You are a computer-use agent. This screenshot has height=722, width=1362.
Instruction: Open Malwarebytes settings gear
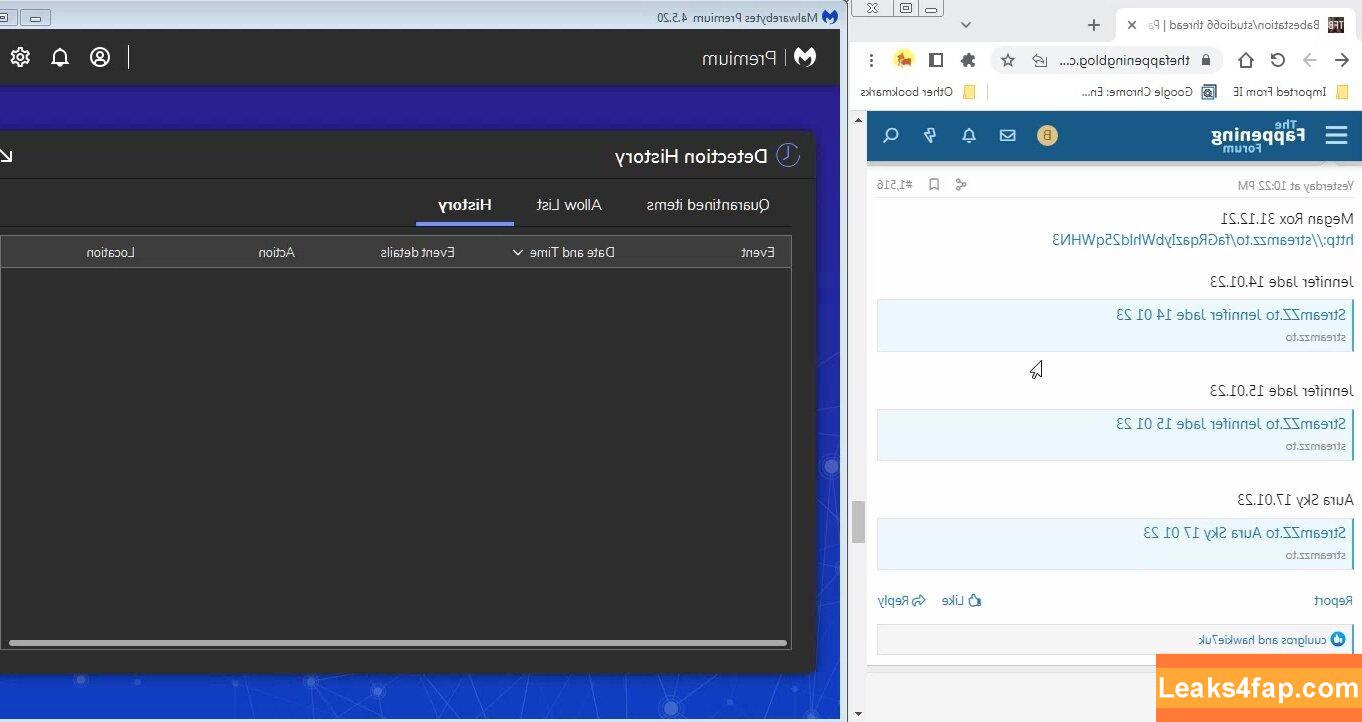(20, 57)
